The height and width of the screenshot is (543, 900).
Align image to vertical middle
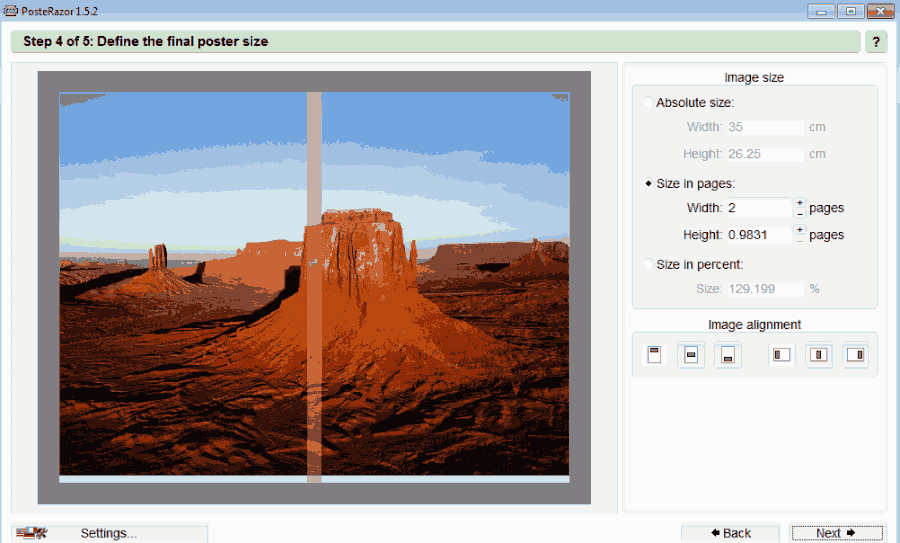pos(690,355)
